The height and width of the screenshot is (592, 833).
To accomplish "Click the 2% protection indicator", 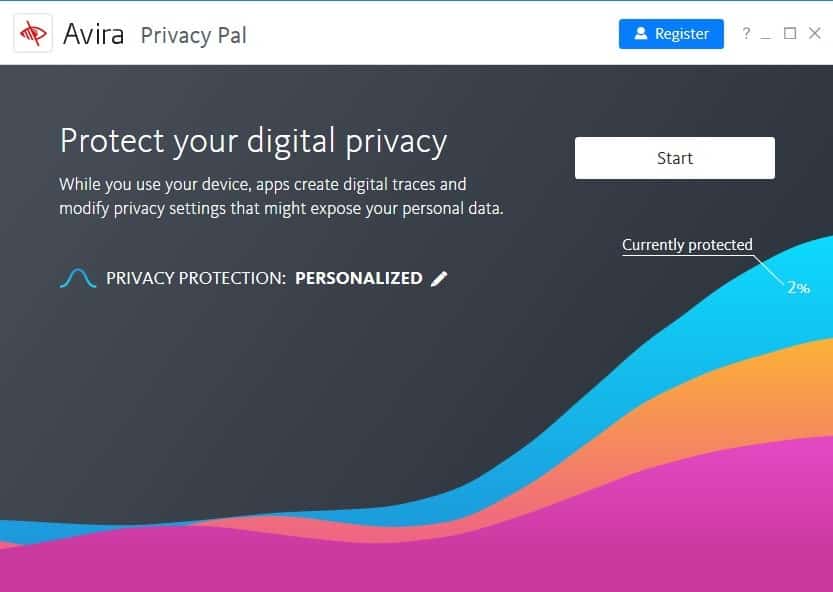I will tap(797, 287).
